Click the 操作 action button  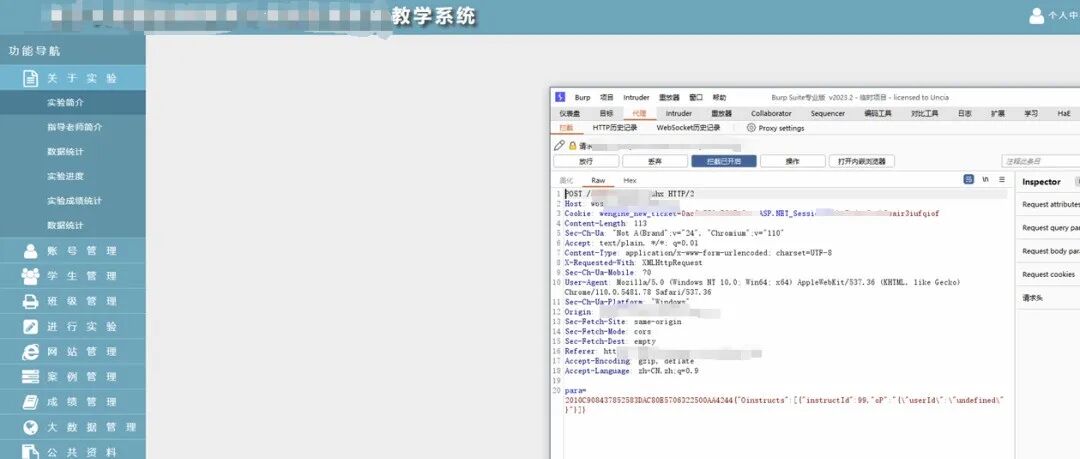click(x=792, y=161)
